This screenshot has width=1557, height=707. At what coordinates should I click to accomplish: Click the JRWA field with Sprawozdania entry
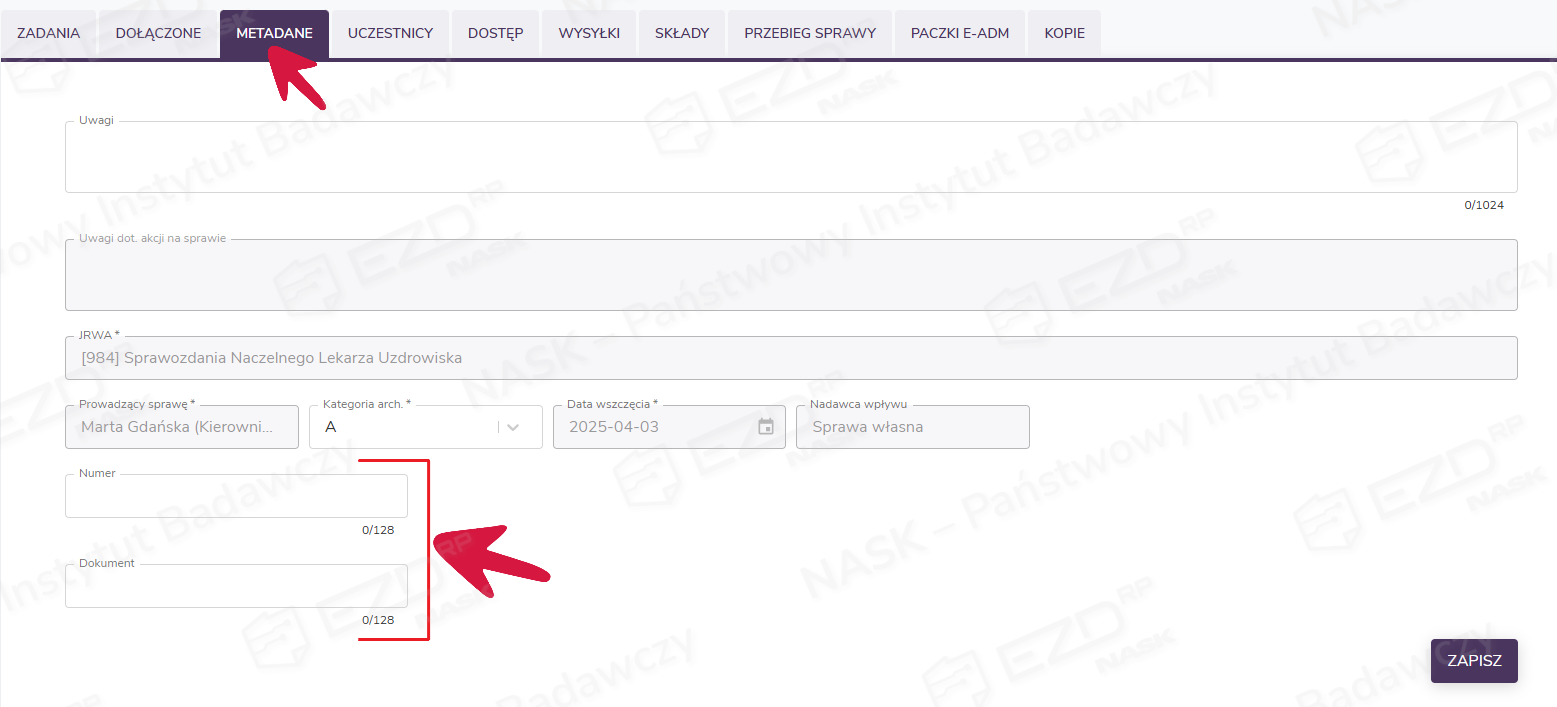[790, 358]
